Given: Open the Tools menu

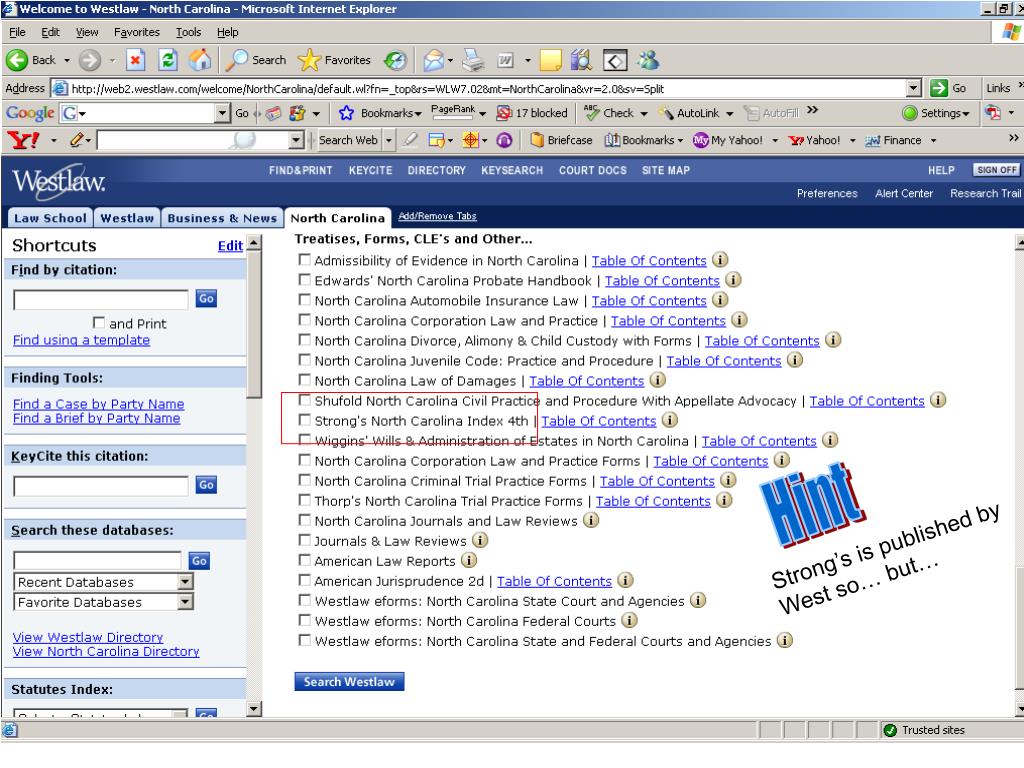Looking at the screenshot, I should (x=188, y=32).
